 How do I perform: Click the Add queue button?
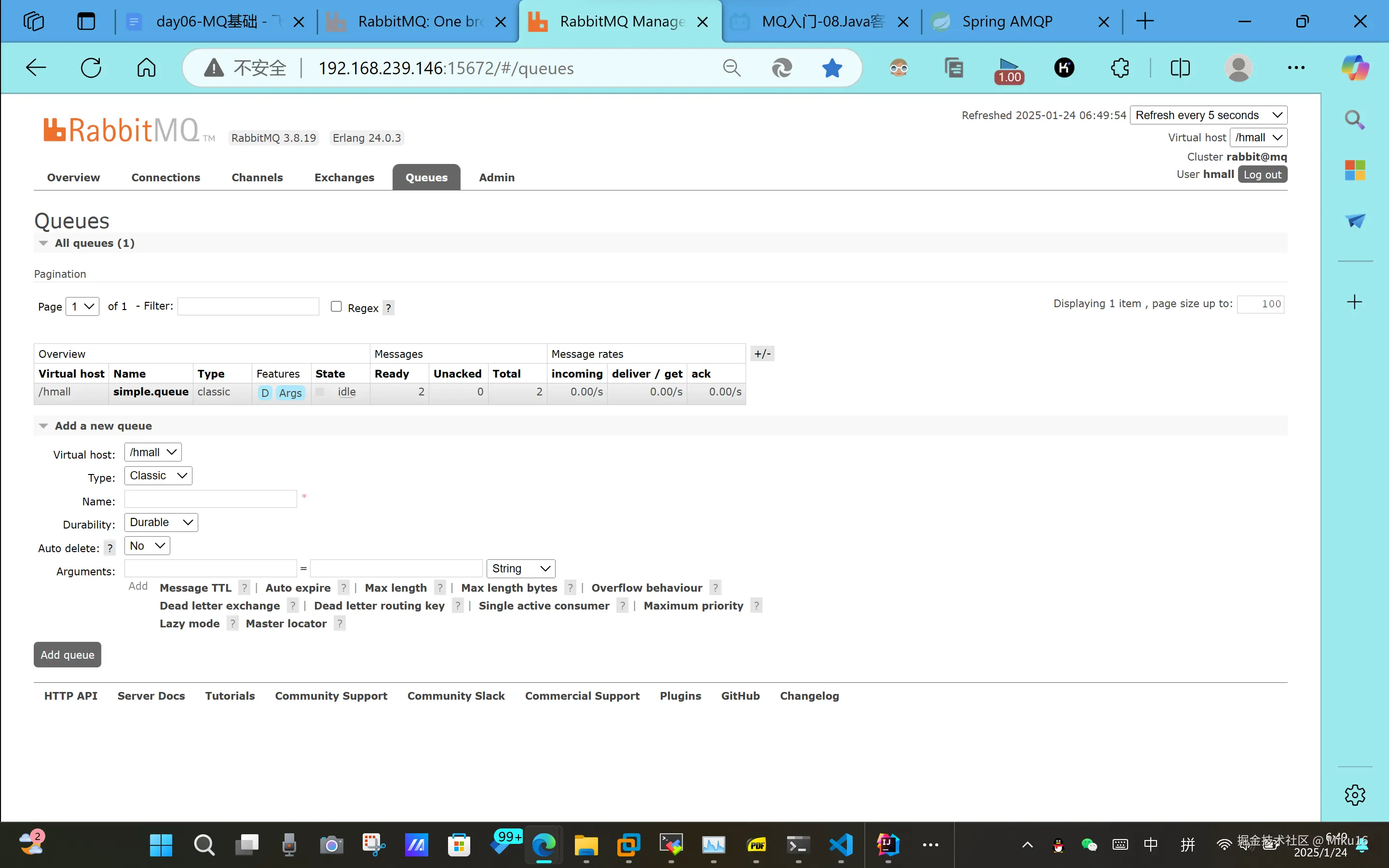click(x=67, y=654)
